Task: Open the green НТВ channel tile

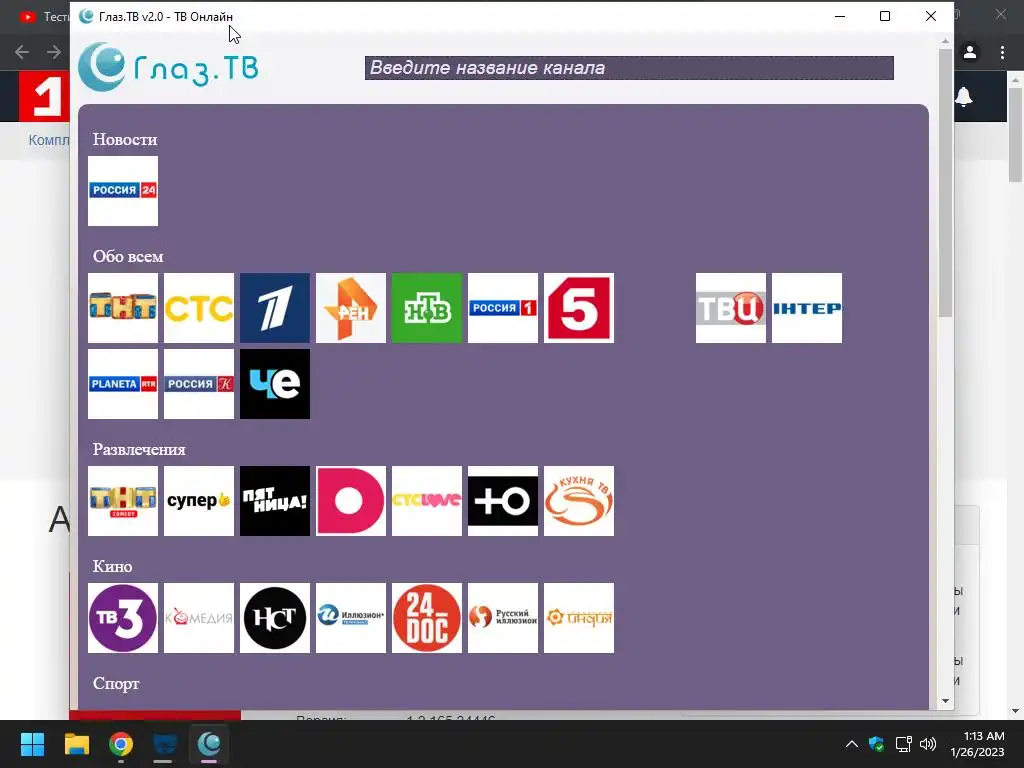Action: [x=426, y=308]
